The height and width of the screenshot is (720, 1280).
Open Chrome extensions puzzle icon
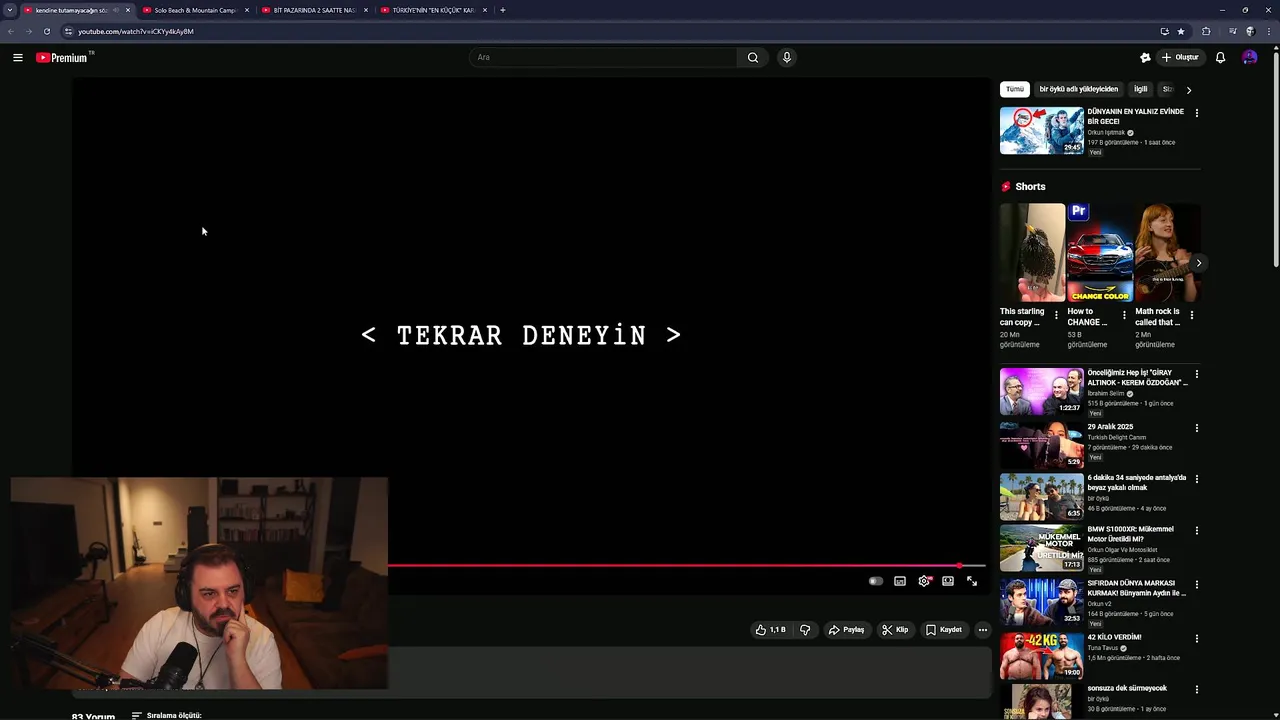(x=1206, y=31)
